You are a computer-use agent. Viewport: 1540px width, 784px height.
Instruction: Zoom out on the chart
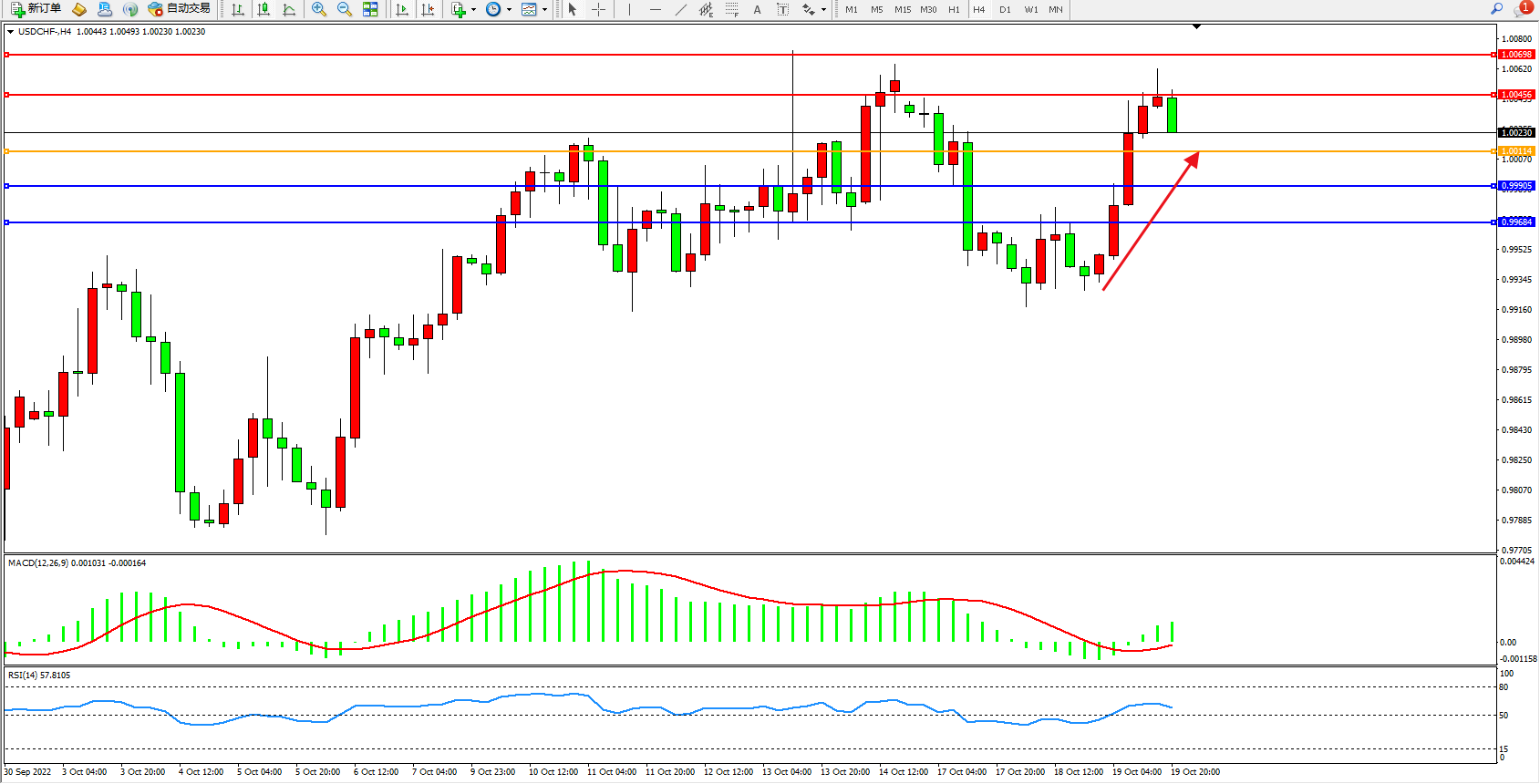click(x=344, y=9)
